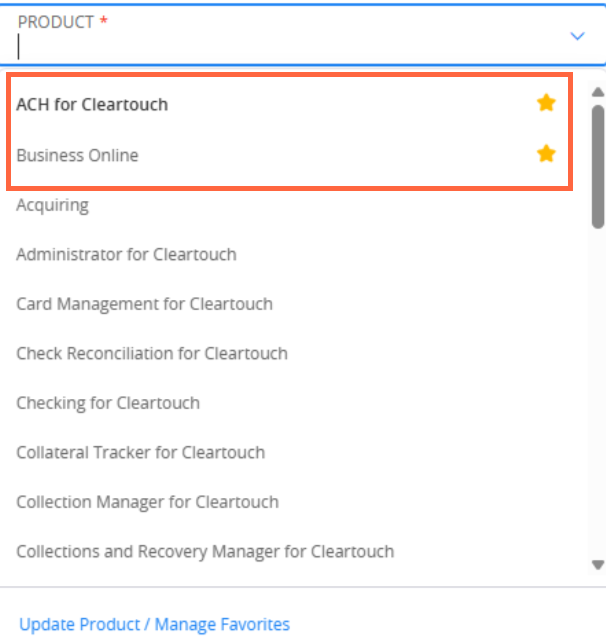Toggle the Business Online favorite star

546,154
